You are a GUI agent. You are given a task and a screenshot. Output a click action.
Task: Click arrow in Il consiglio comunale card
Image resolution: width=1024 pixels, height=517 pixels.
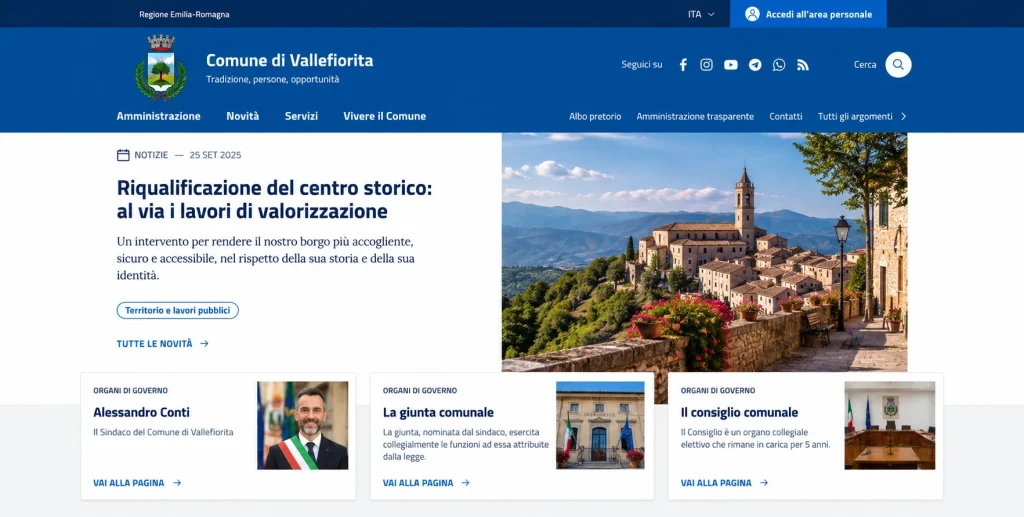tap(764, 483)
